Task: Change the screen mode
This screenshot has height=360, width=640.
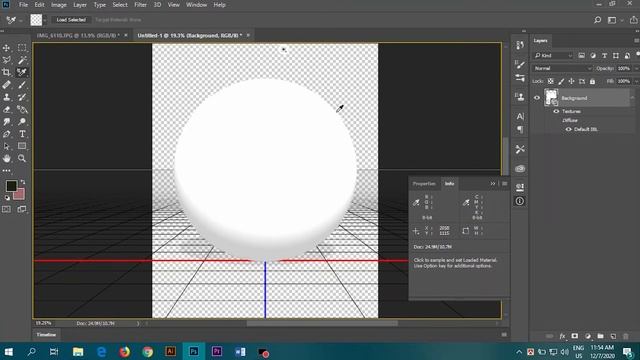Action: coord(22,209)
